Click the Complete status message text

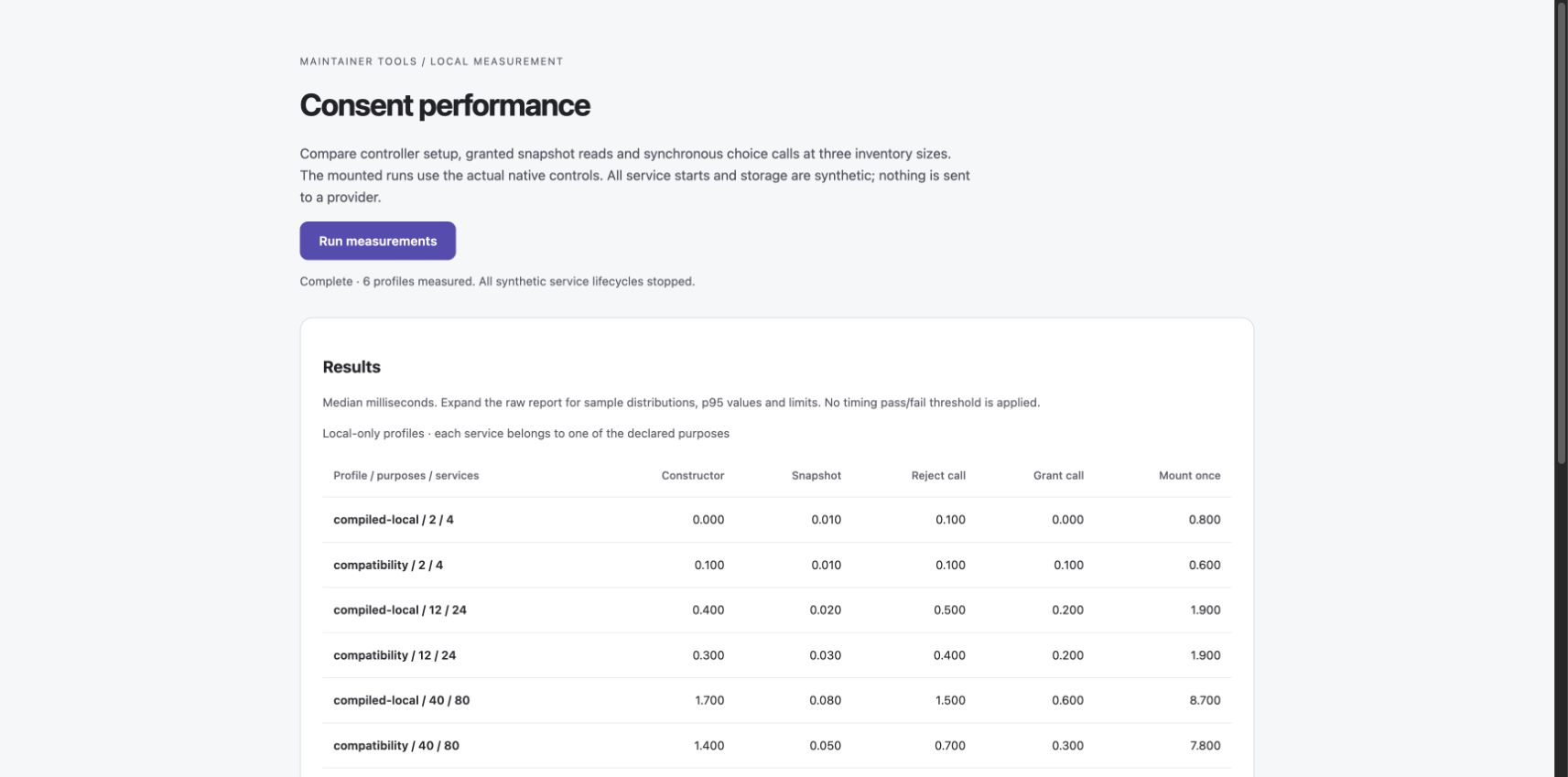tap(497, 281)
